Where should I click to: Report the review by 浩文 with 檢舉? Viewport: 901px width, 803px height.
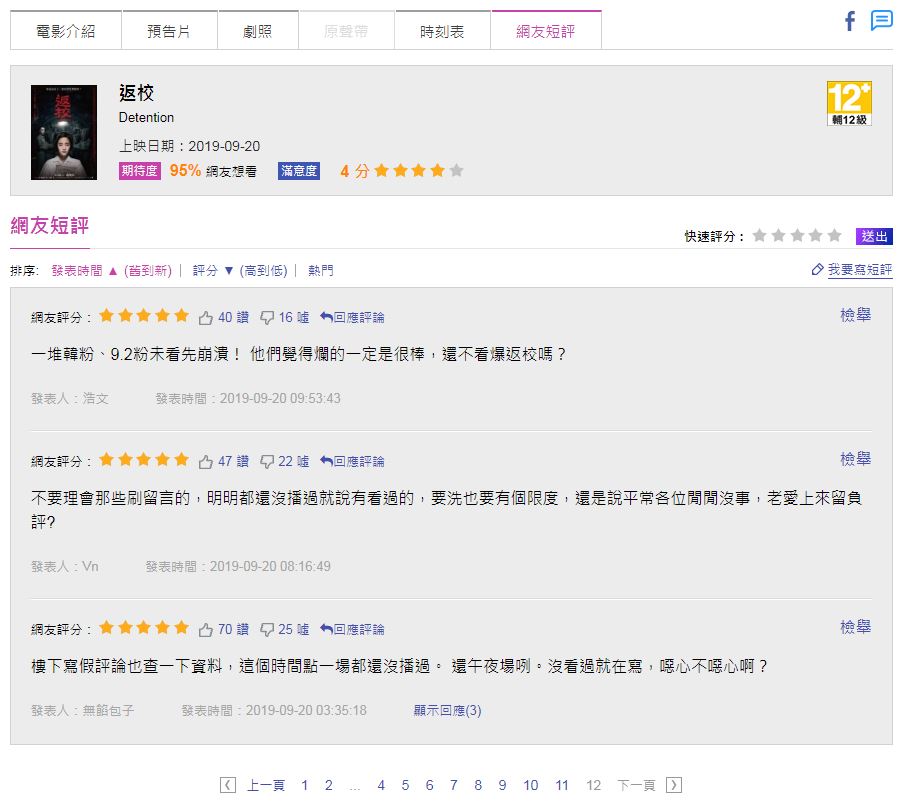click(855, 314)
